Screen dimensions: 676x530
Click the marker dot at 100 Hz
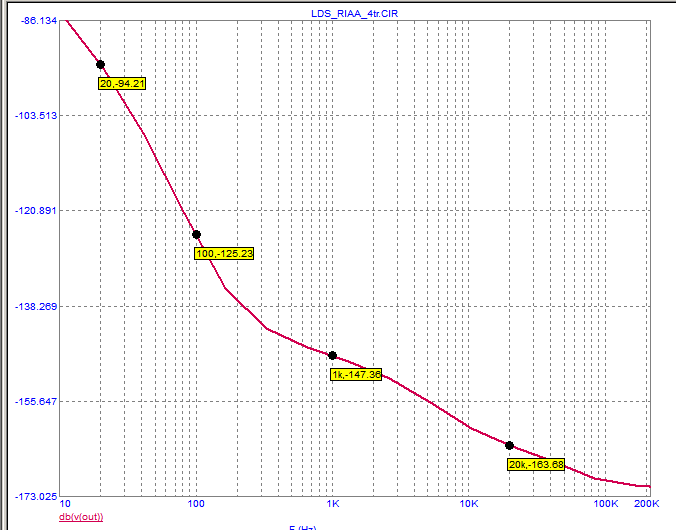click(x=196, y=235)
